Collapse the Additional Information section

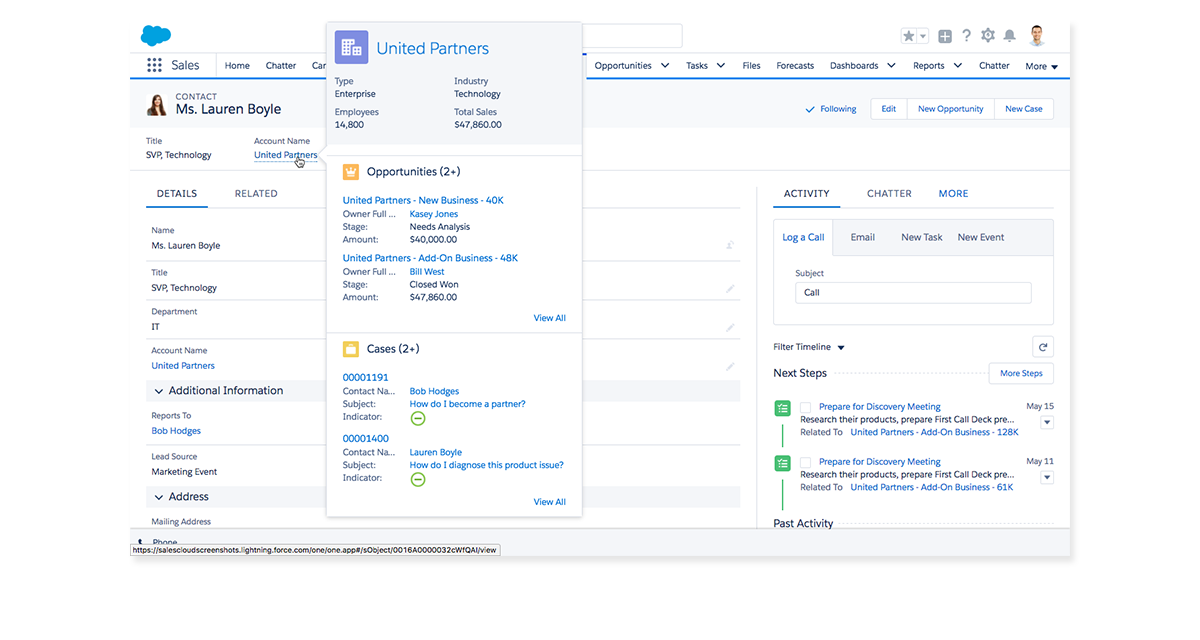pos(159,391)
